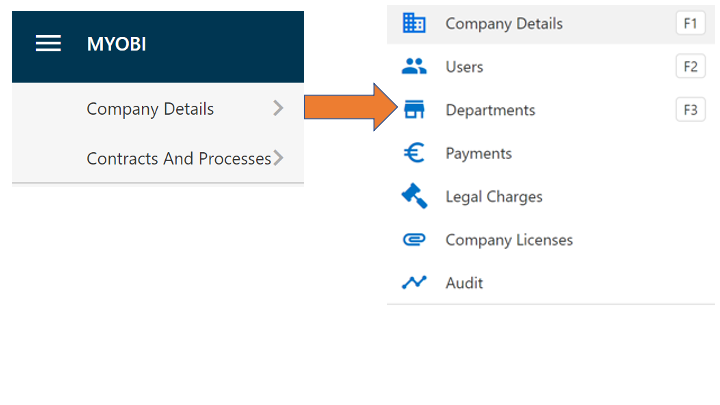Image resolution: width=720 pixels, height=405 pixels.
Task: Click the F2 shortcut badge
Action: pos(691,67)
